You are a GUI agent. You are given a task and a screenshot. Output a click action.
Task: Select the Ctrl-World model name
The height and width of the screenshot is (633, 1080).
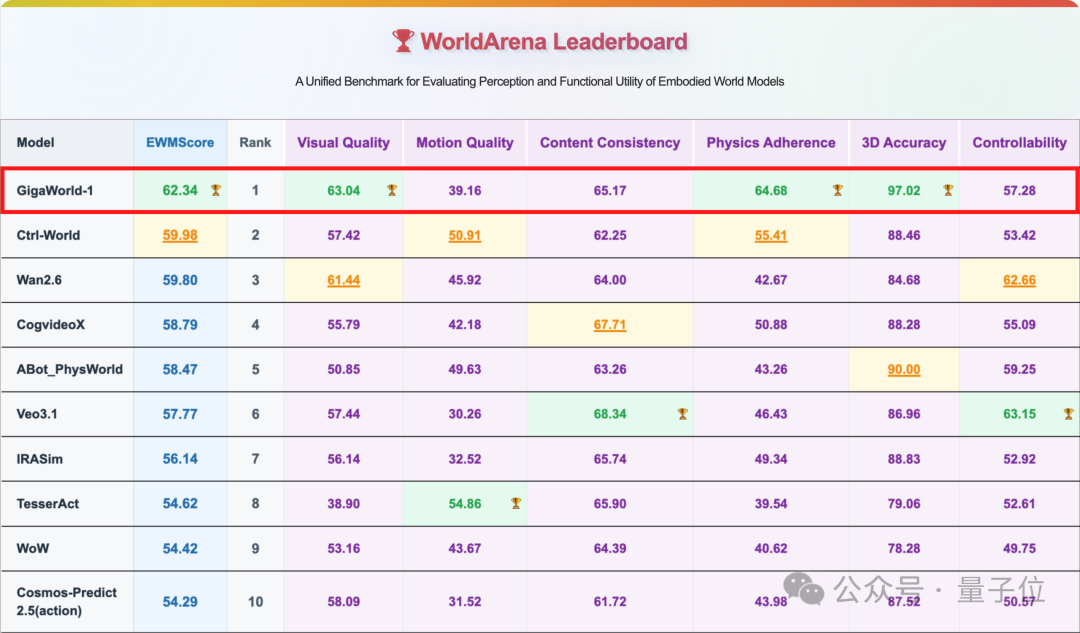pyautogui.click(x=48, y=236)
